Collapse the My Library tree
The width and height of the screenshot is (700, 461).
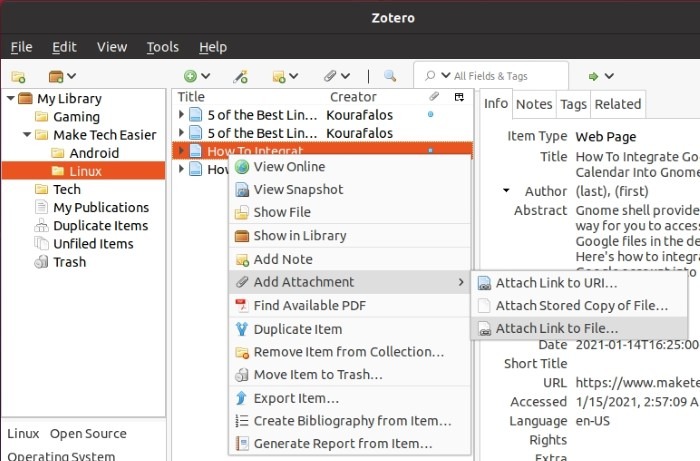click(11, 98)
